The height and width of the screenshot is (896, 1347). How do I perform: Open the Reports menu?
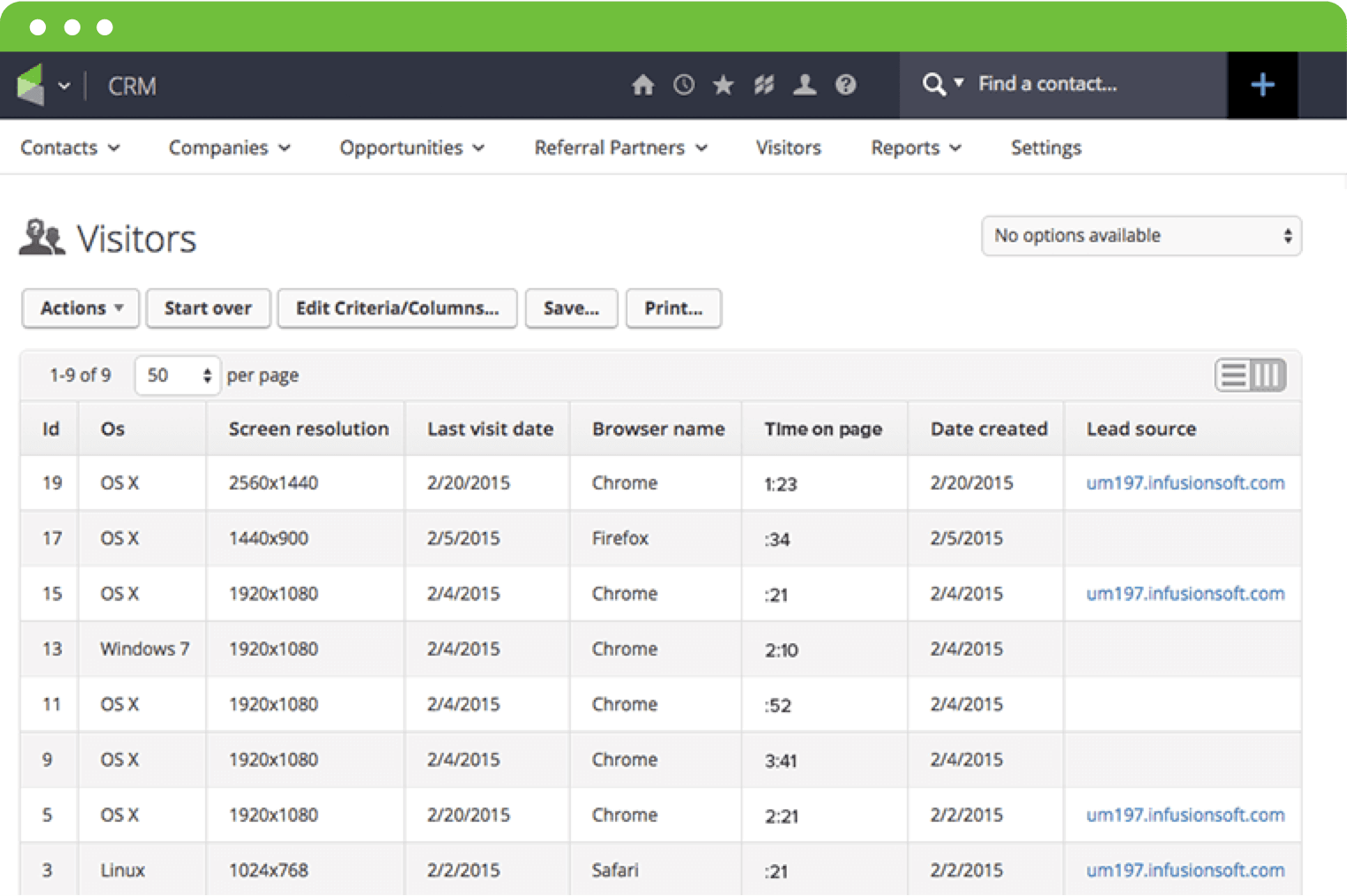pos(915,148)
